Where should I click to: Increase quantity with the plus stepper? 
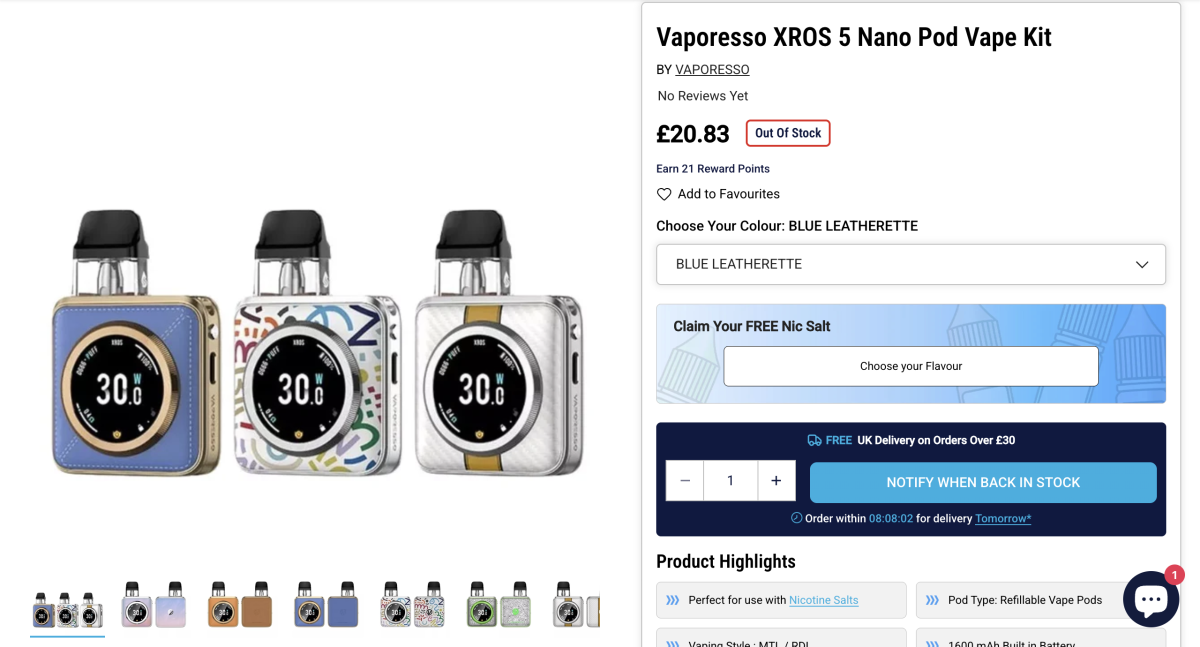coord(777,480)
